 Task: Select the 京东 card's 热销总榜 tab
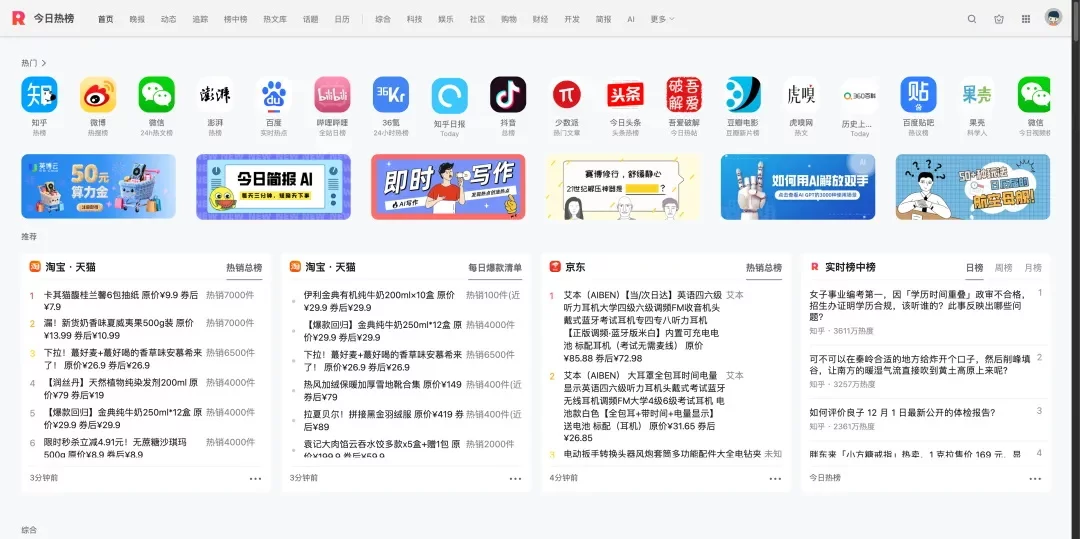764,268
